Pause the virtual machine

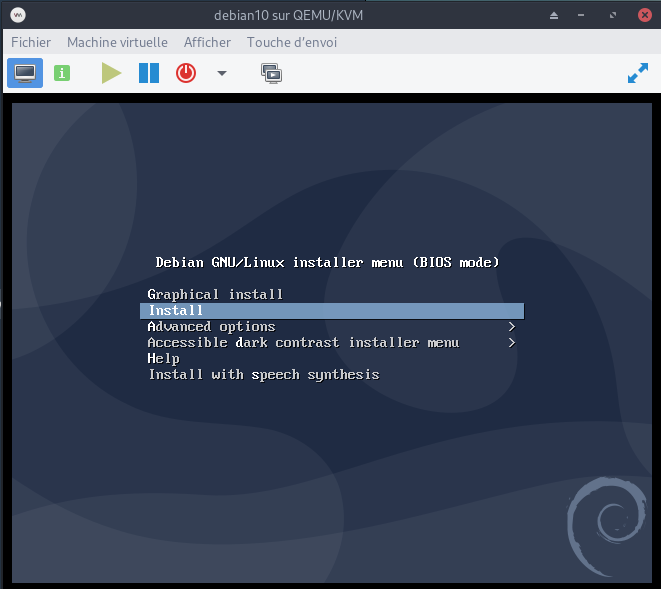pos(149,73)
